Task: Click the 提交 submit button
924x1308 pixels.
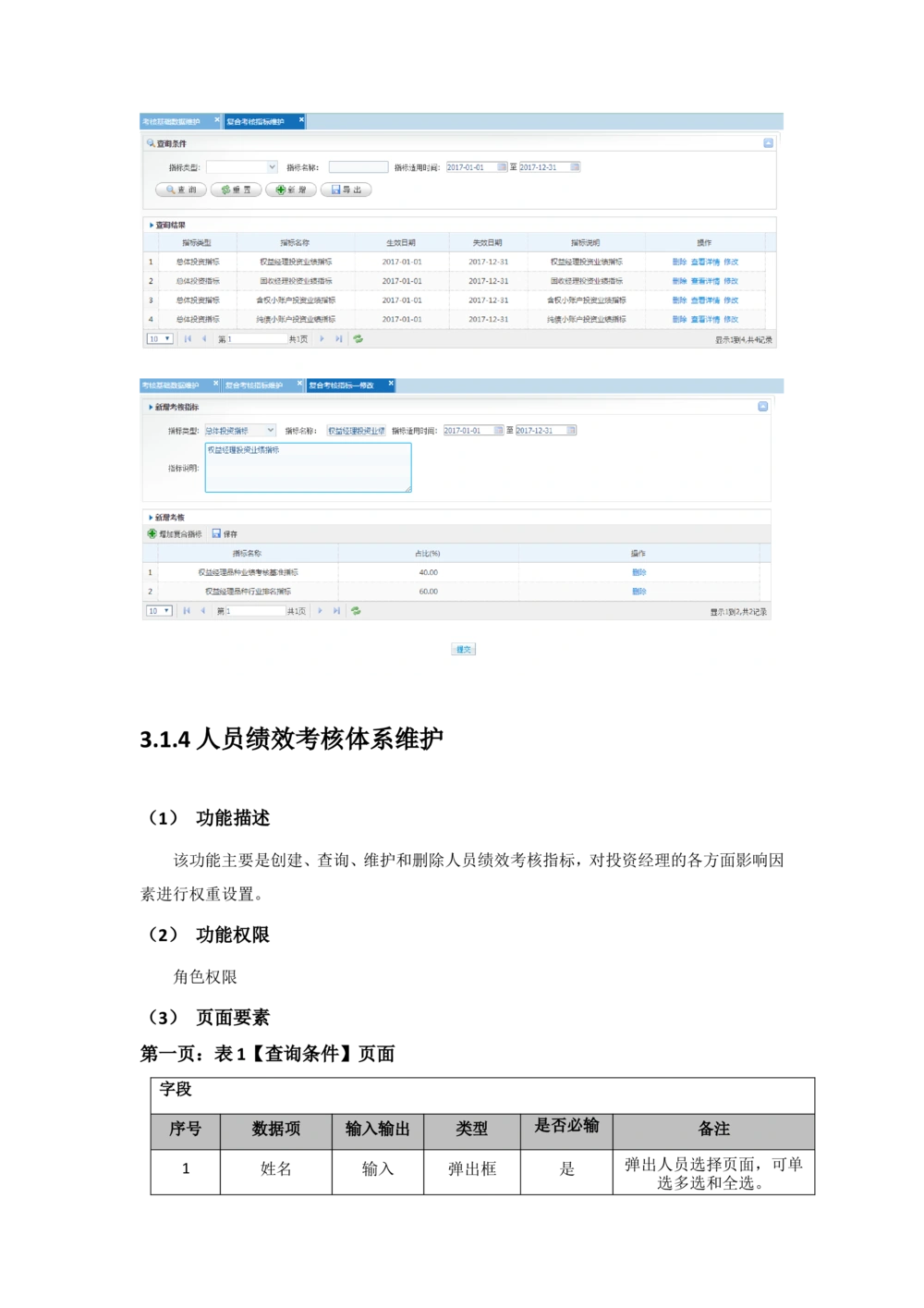Action: tap(464, 650)
